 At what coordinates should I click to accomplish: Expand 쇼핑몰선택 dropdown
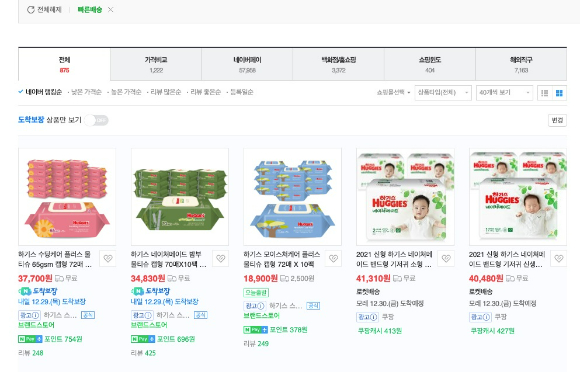coord(393,92)
